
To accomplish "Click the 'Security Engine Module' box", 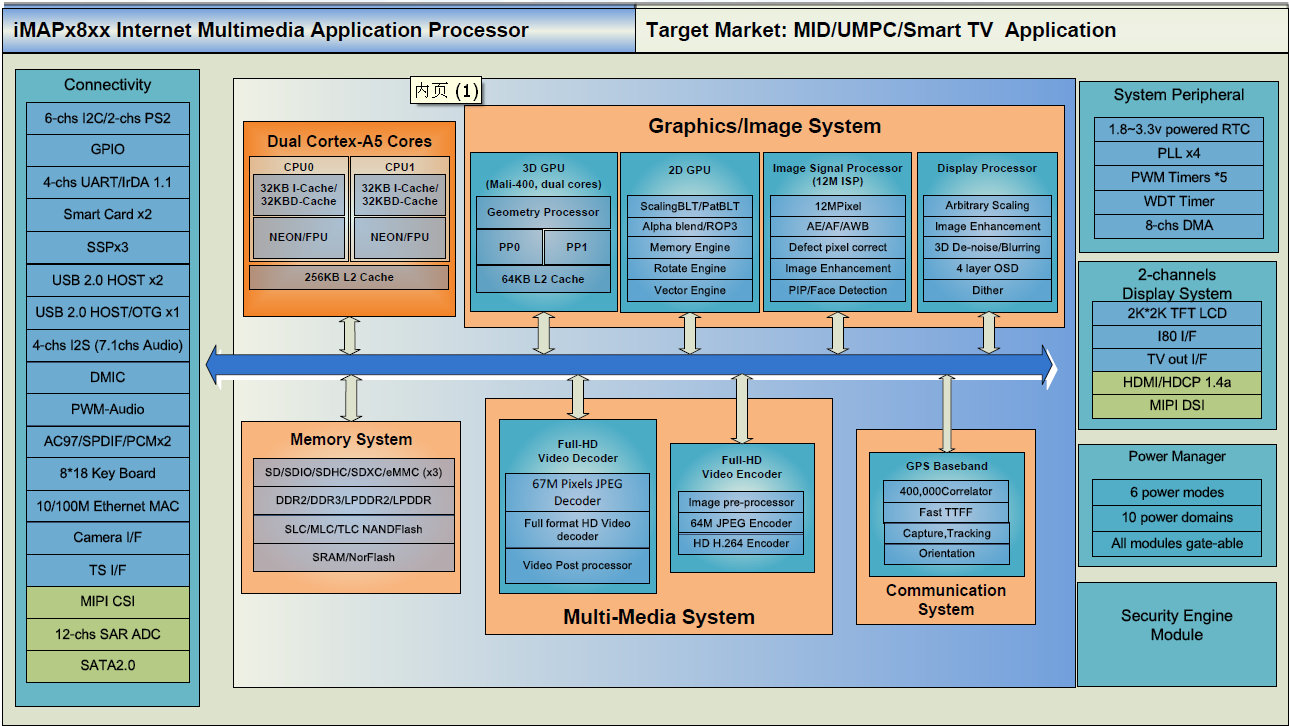I will (x=1176, y=634).
